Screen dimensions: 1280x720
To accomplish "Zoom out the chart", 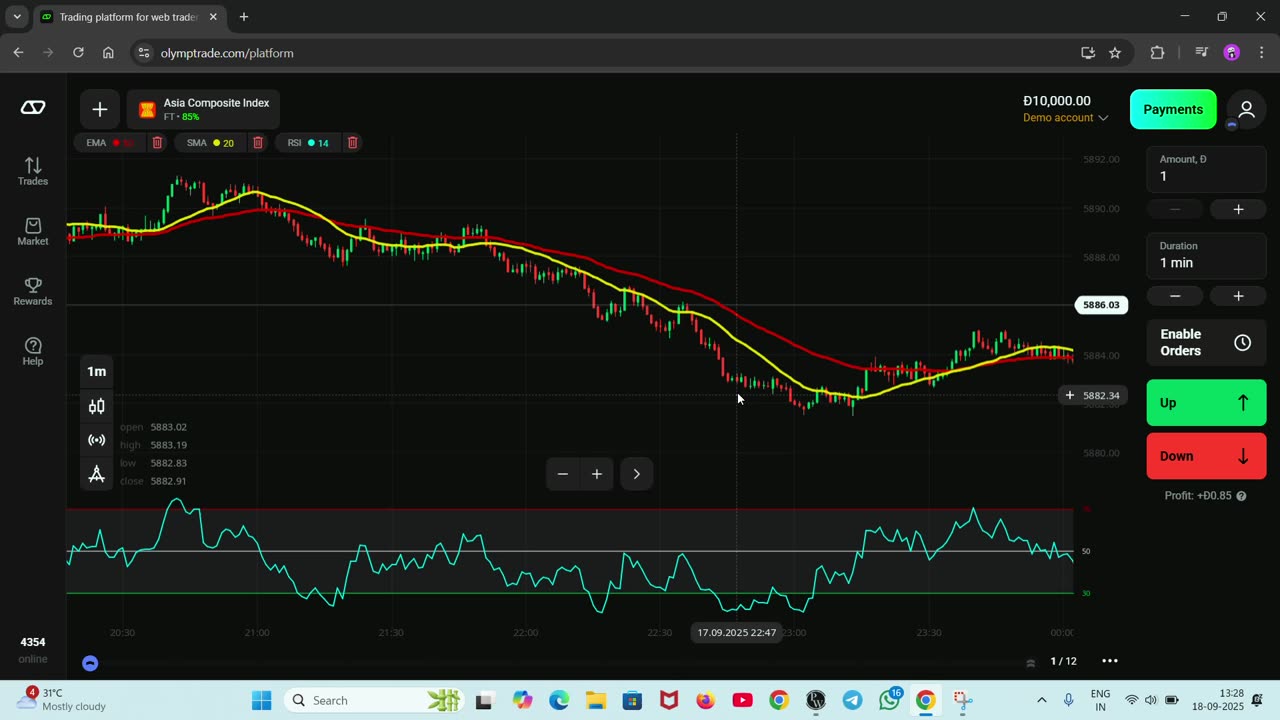I will 563,474.
